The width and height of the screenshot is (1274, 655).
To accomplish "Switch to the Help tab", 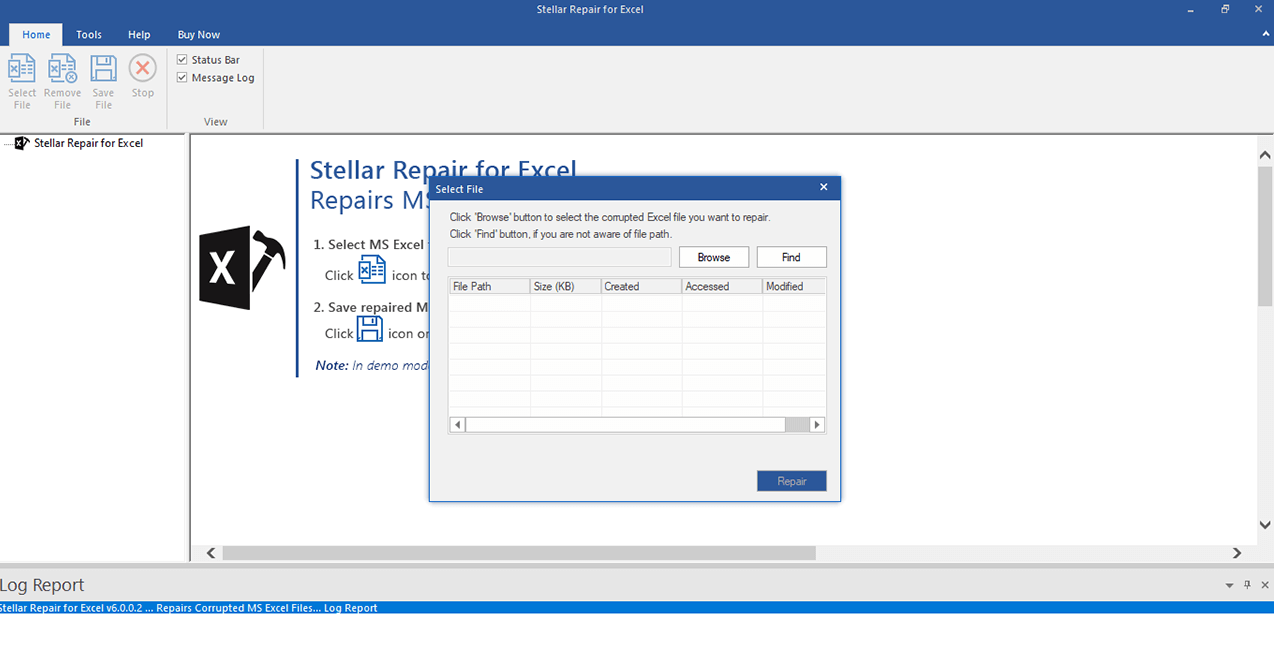I will tap(139, 35).
